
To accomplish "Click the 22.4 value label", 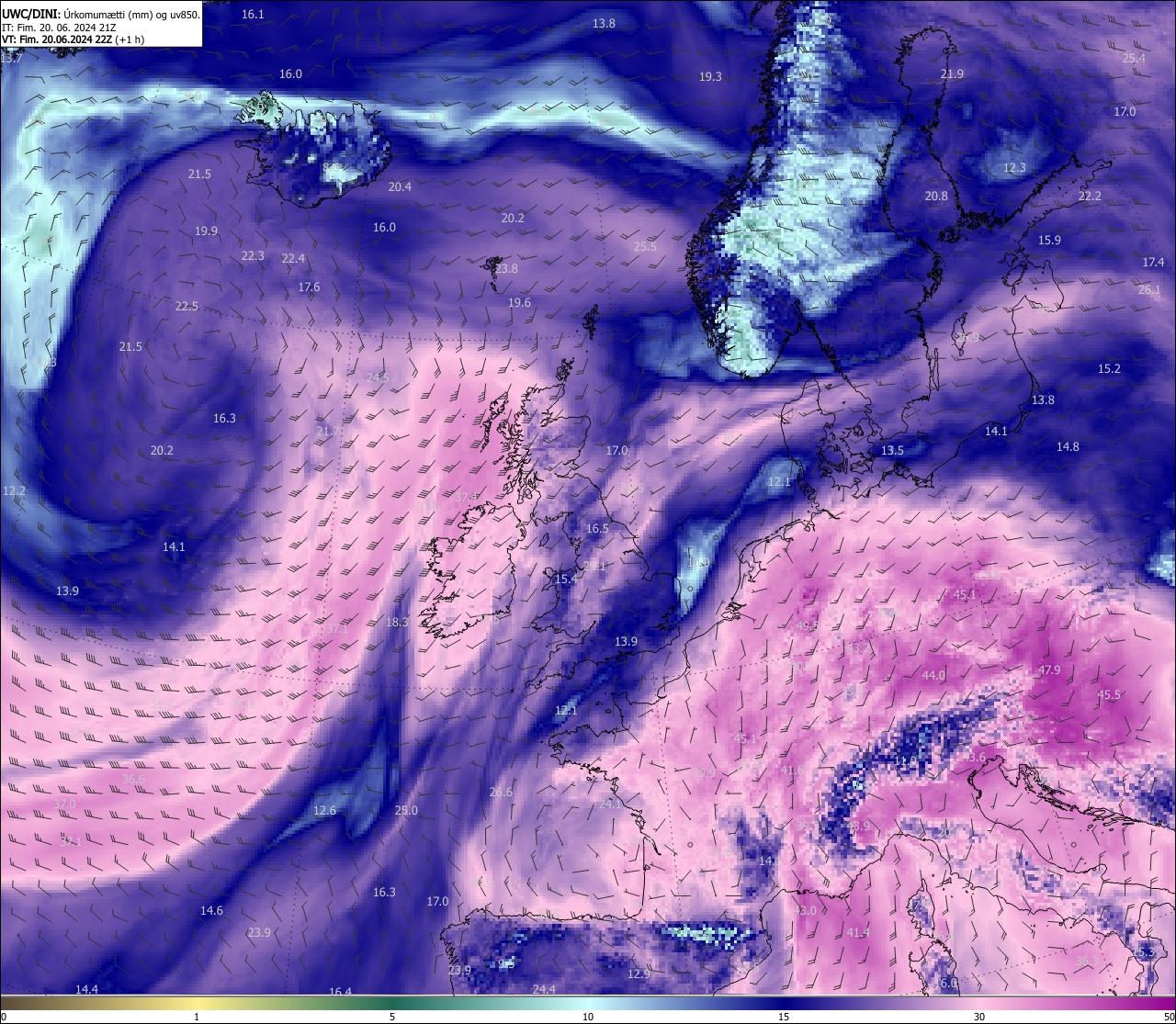I will pos(293,259).
